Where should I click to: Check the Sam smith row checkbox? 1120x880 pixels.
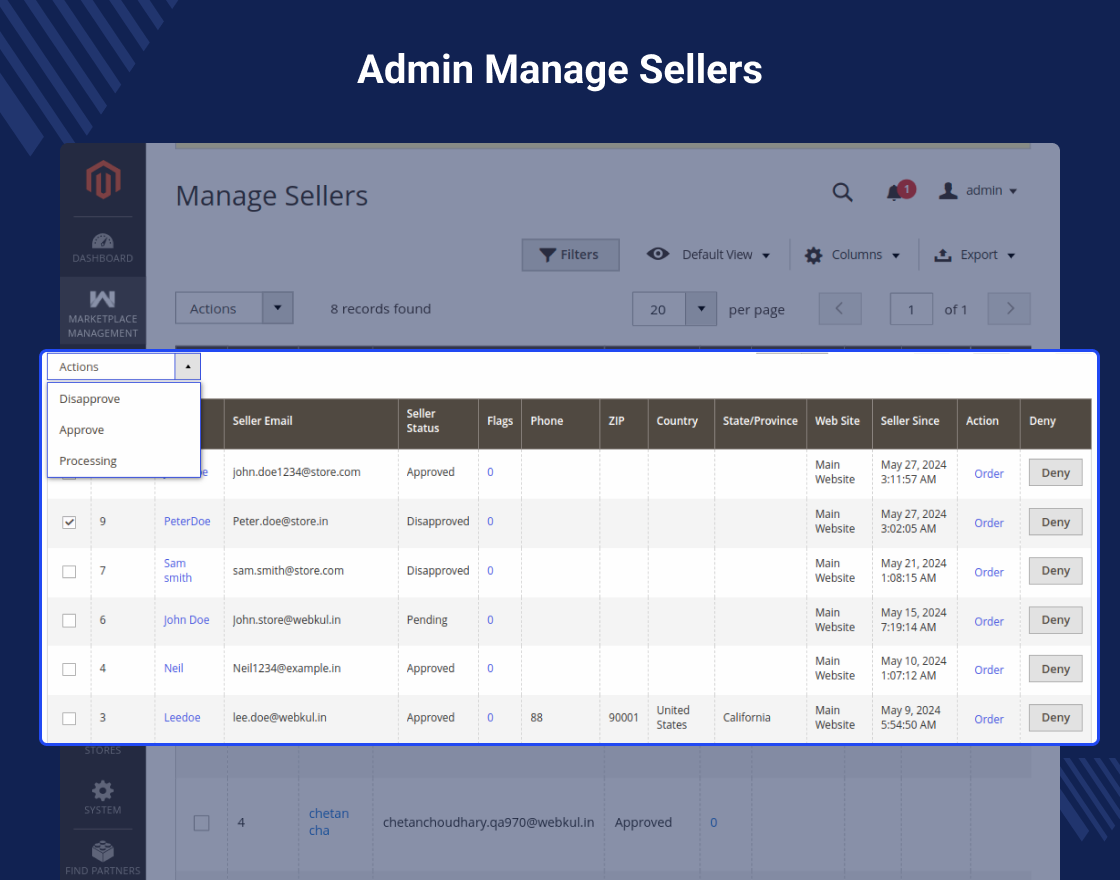pyautogui.click(x=69, y=571)
